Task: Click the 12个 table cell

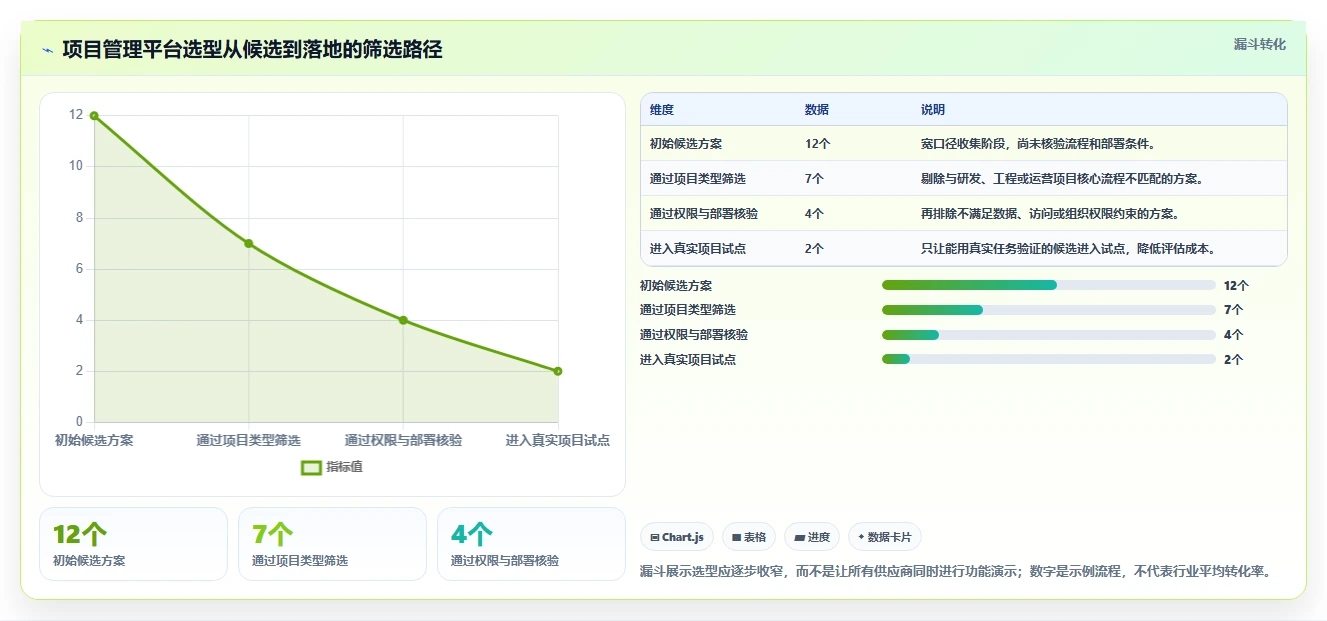Action: [818, 144]
